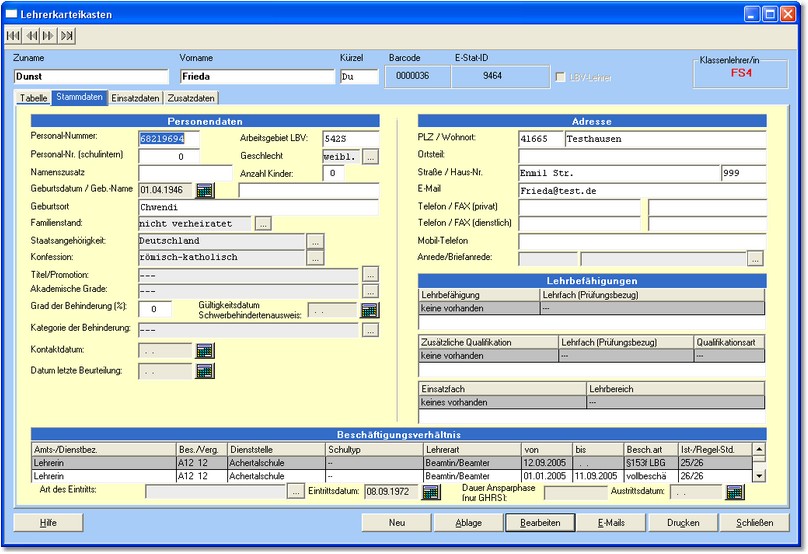
Task: Switch to the Tabelle tab
Action: coord(33,98)
